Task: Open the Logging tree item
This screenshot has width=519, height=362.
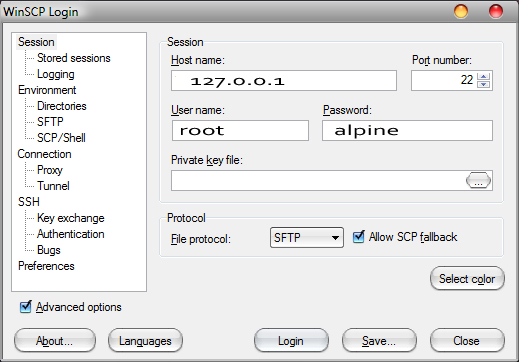Action: 56,74
